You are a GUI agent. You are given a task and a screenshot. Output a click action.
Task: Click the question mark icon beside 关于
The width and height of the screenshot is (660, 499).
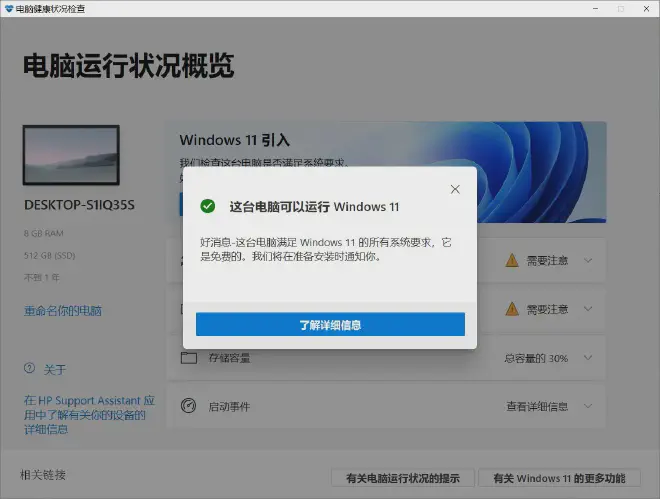(29, 368)
